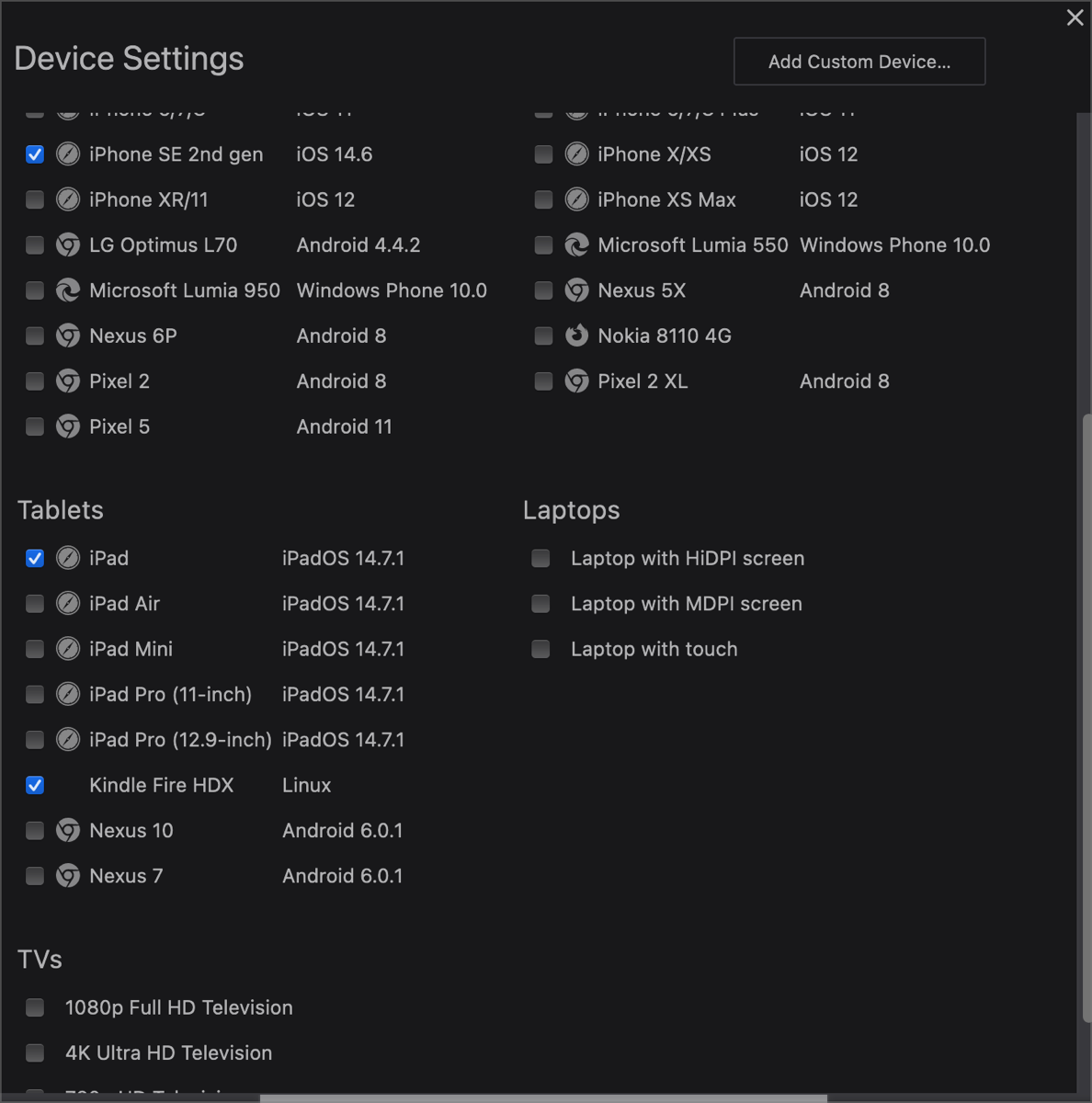This screenshot has width=1092, height=1103.
Task: Click the Firefox icon beside Nokia 8110 4G
Action: 576,335
